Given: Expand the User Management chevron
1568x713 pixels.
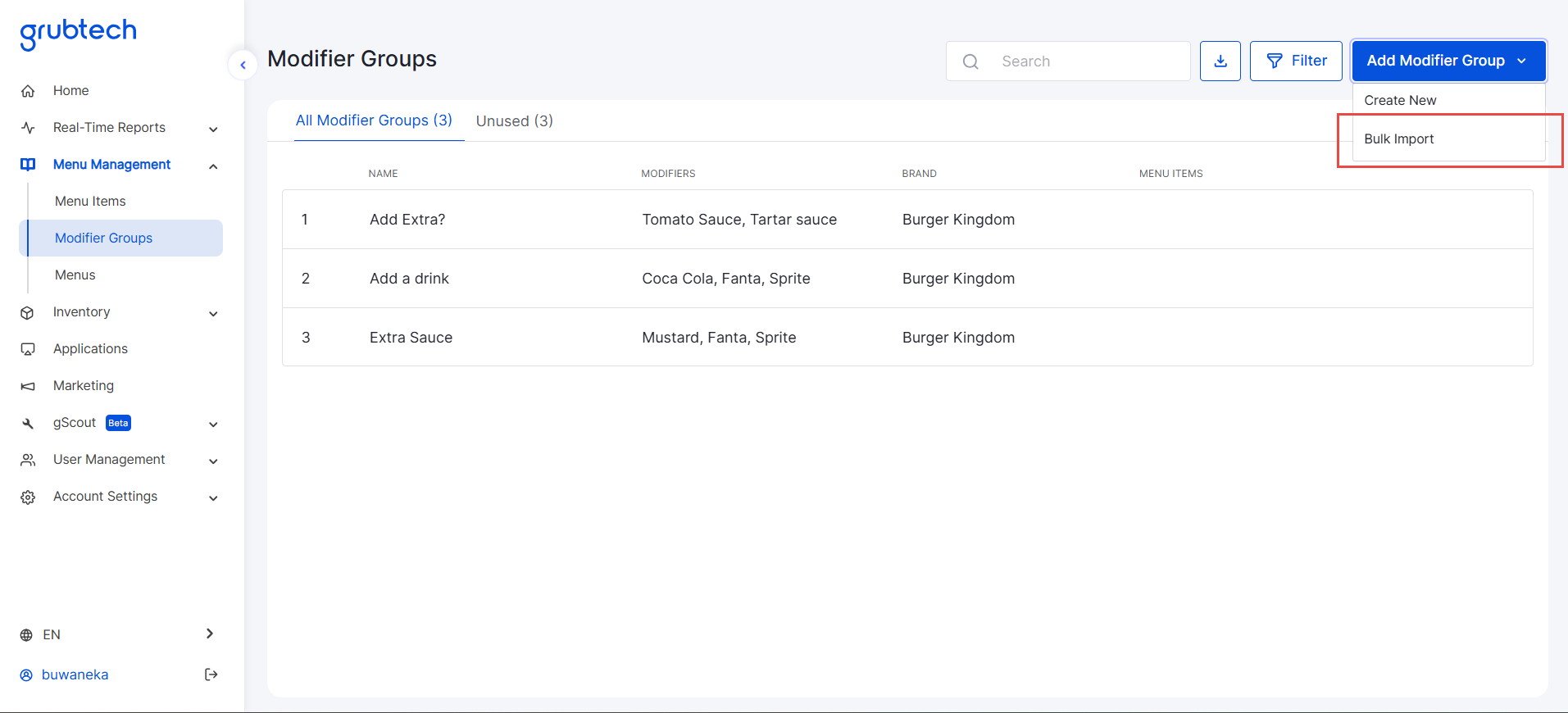Looking at the screenshot, I should tap(213, 461).
